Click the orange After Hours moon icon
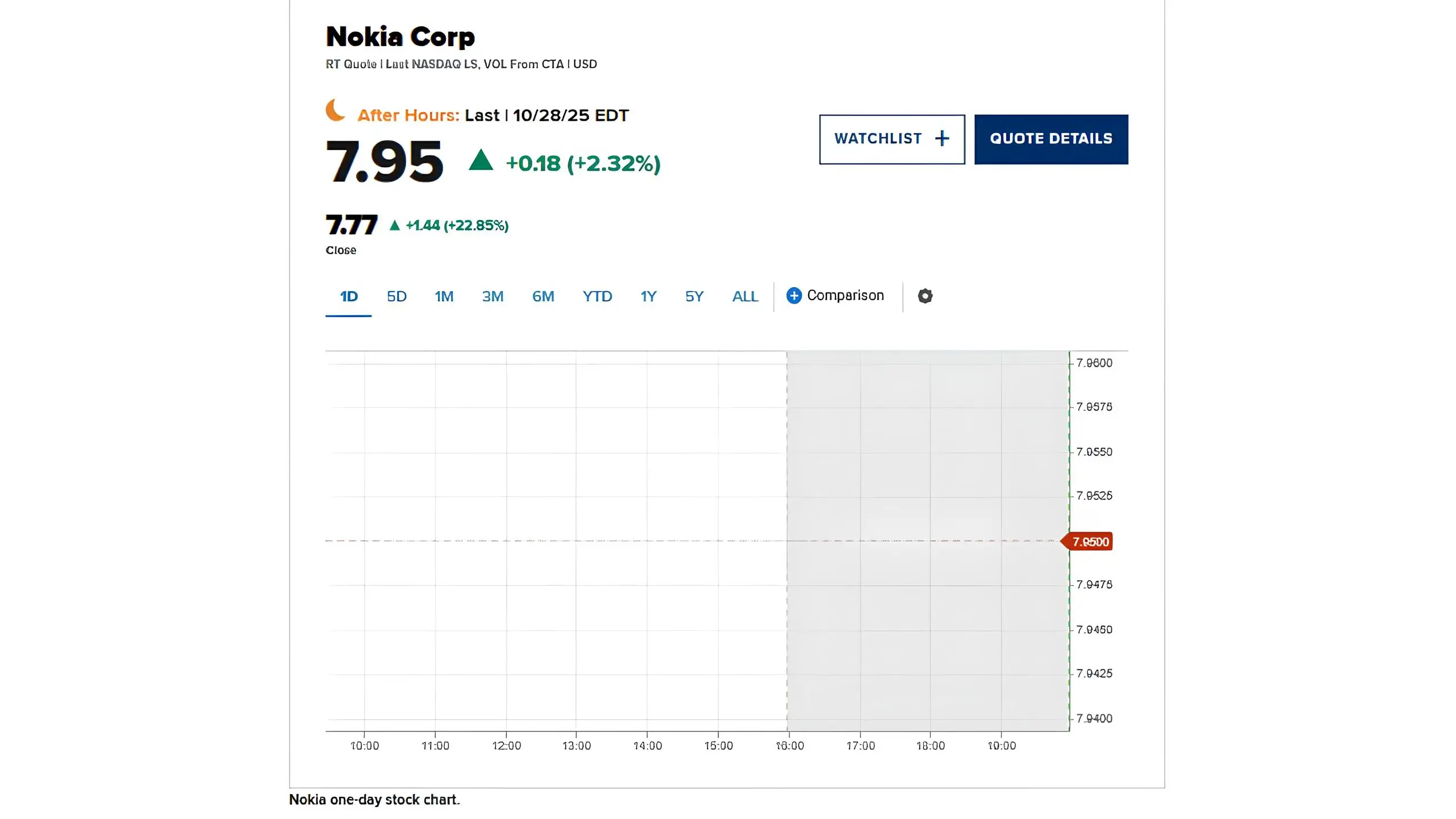The height and width of the screenshot is (819, 1456). (x=336, y=110)
